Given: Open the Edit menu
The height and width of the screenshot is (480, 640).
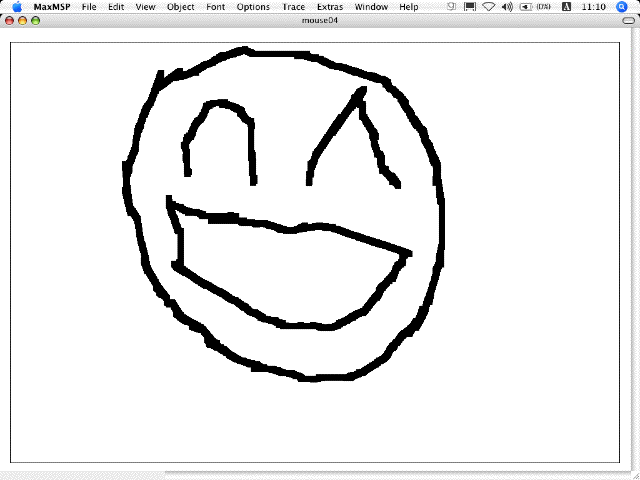Looking at the screenshot, I should [116, 7].
